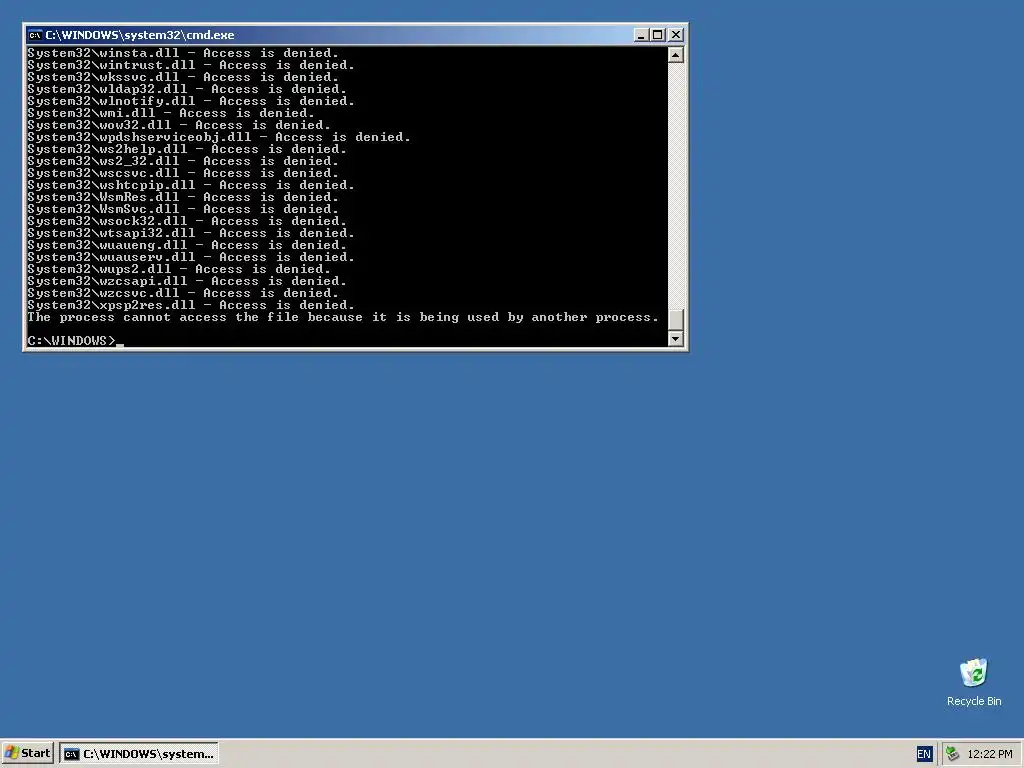Close the cmd.exe window
Viewport: 1024px width, 768px height.
[676, 35]
